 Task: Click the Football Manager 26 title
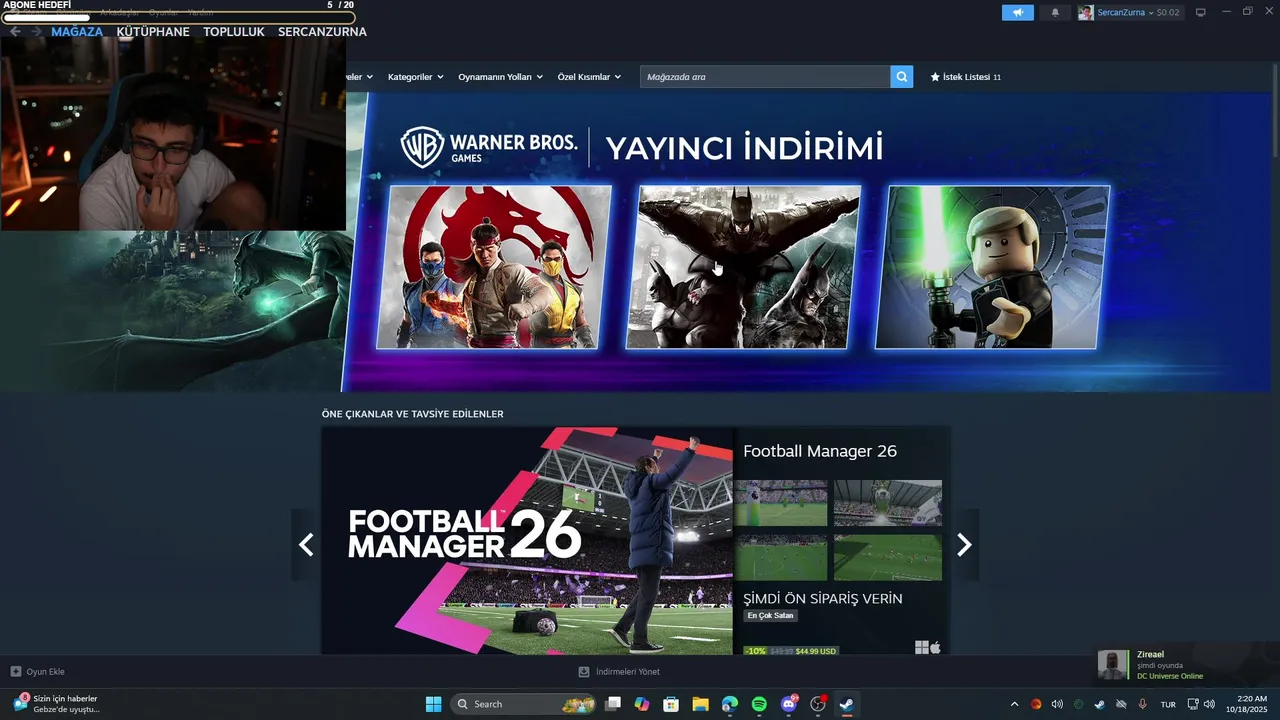point(820,451)
